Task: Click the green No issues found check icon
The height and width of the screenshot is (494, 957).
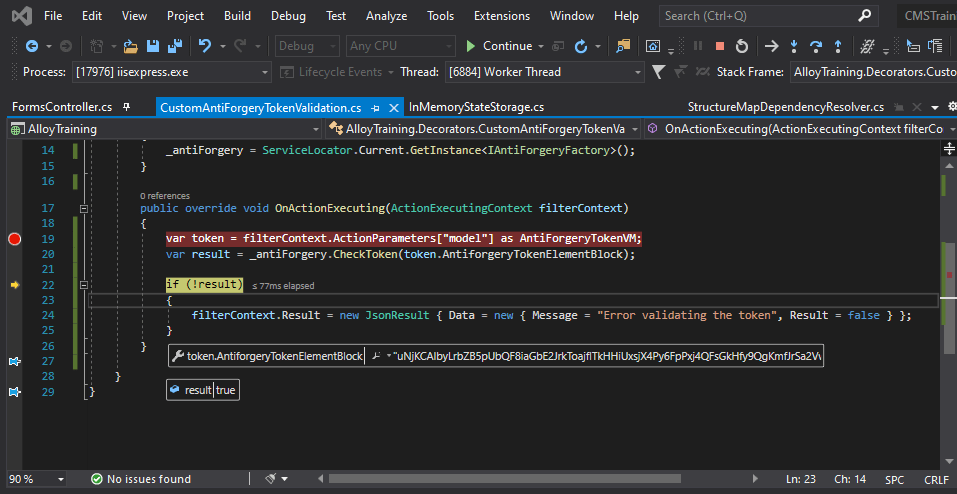Action: pyautogui.click(x=96, y=479)
